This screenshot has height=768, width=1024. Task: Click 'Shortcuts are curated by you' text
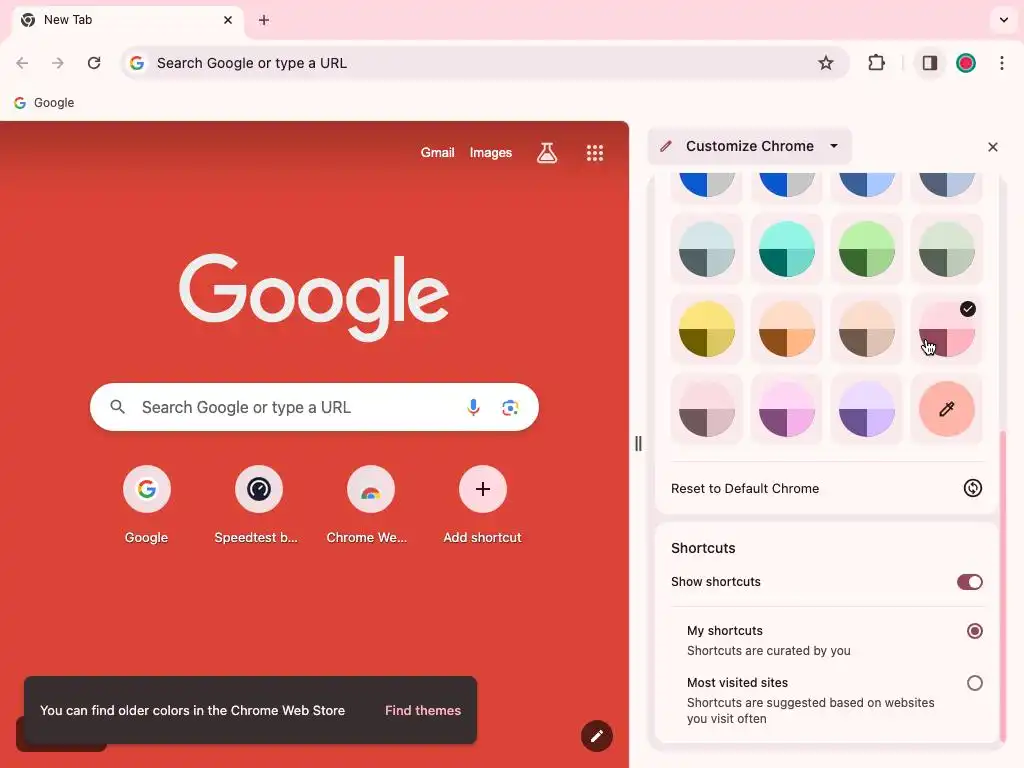point(769,650)
